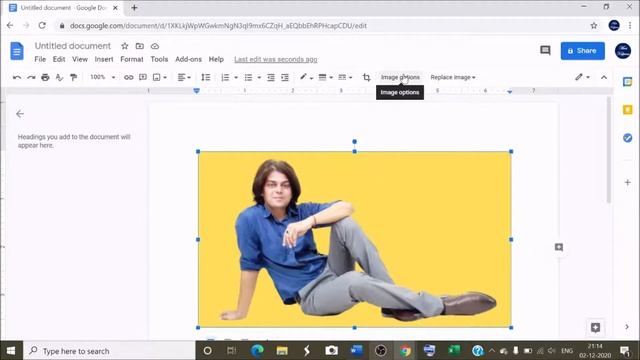Screen dimensions: 640x360
Task: Open the text alignment dropdown
Action: pyautogui.click(x=184, y=77)
